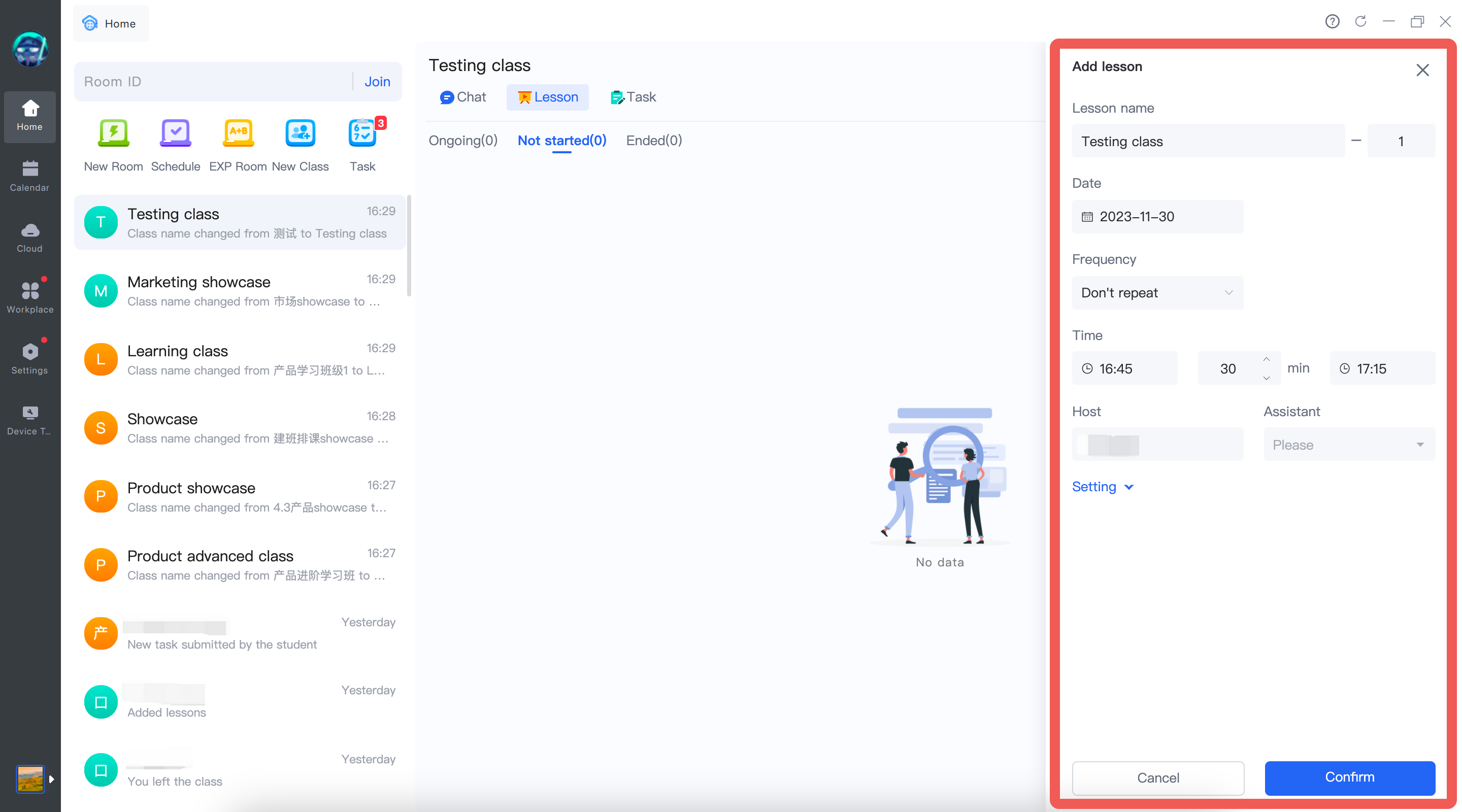
Task: Open the date picker showing 2023-11-30
Action: click(1157, 217)
